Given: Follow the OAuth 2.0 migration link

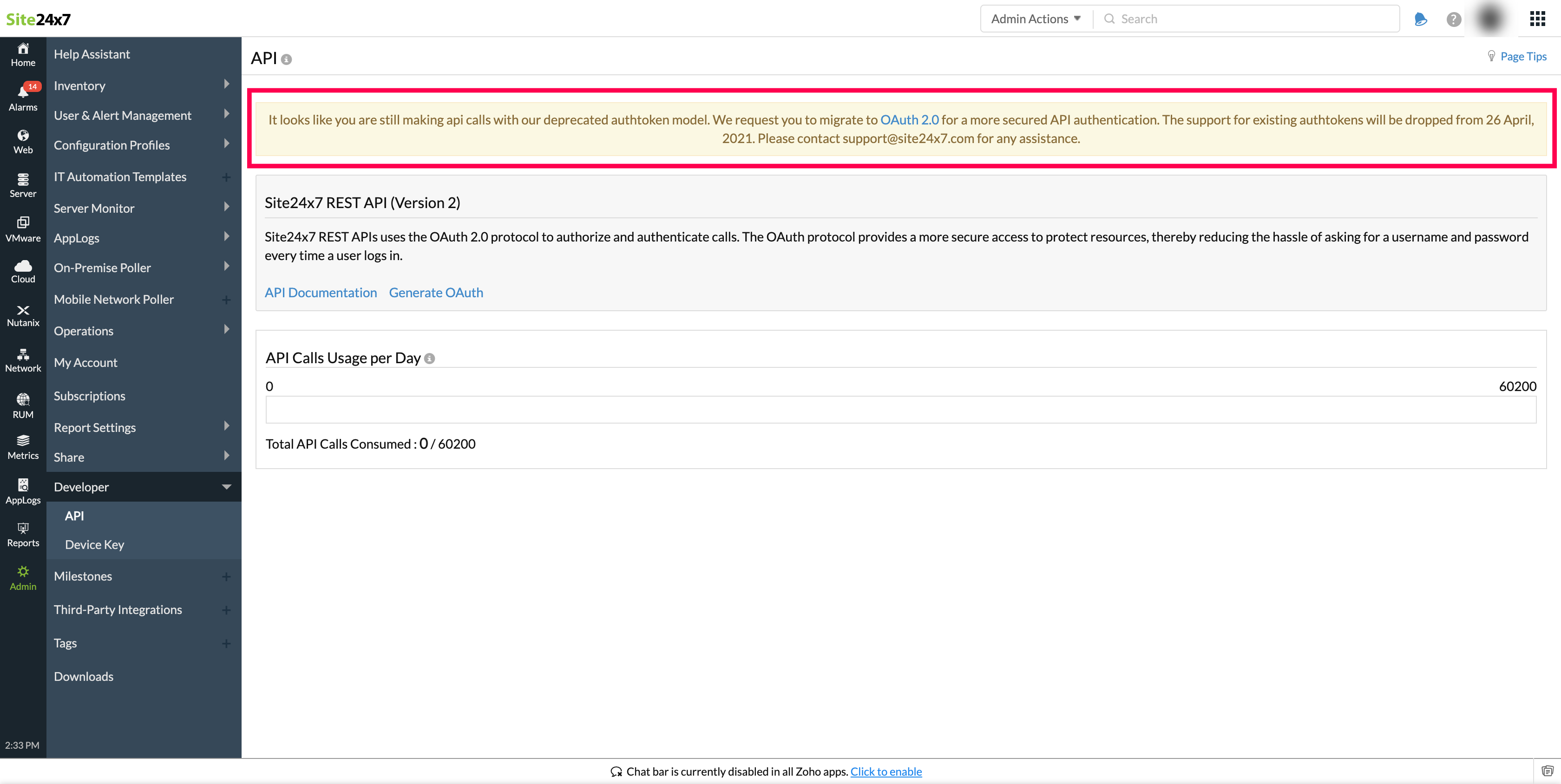Looking at the screenshot, I should (909, 119).
